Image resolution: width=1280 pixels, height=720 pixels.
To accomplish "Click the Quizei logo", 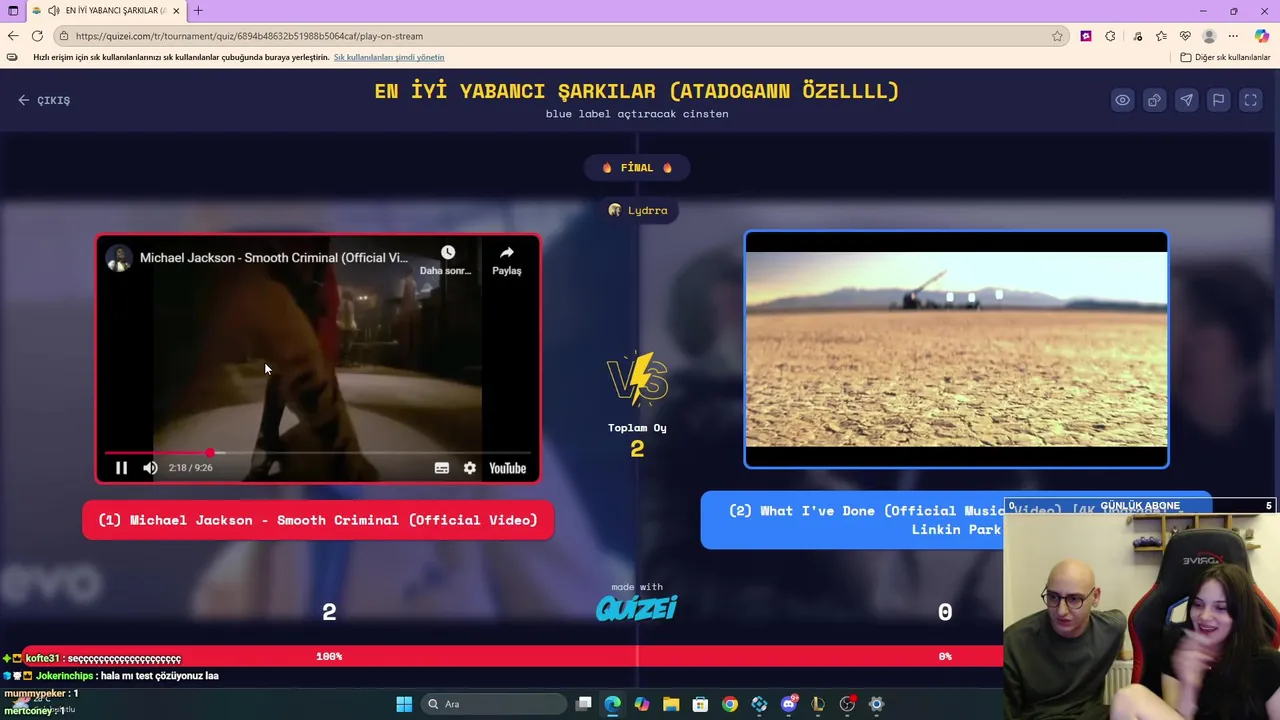I will coord(637,607).
